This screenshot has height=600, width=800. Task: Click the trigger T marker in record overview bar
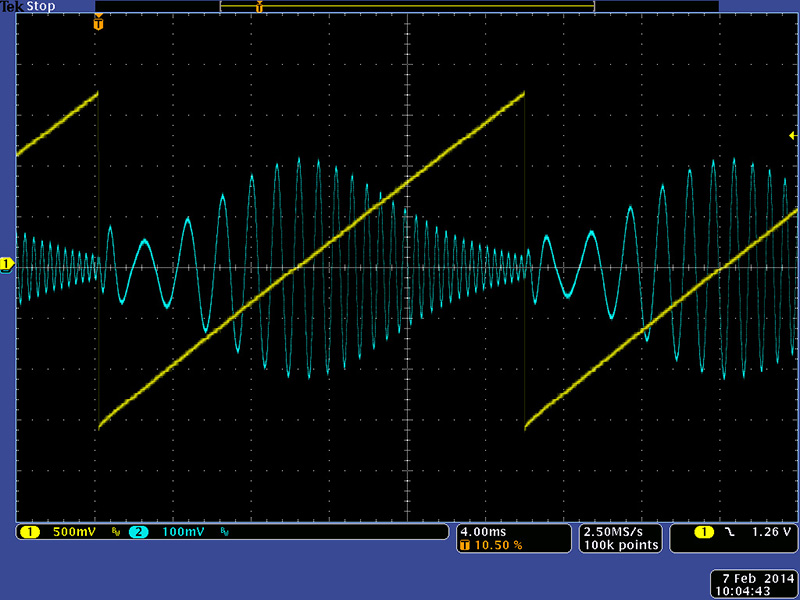259,7
